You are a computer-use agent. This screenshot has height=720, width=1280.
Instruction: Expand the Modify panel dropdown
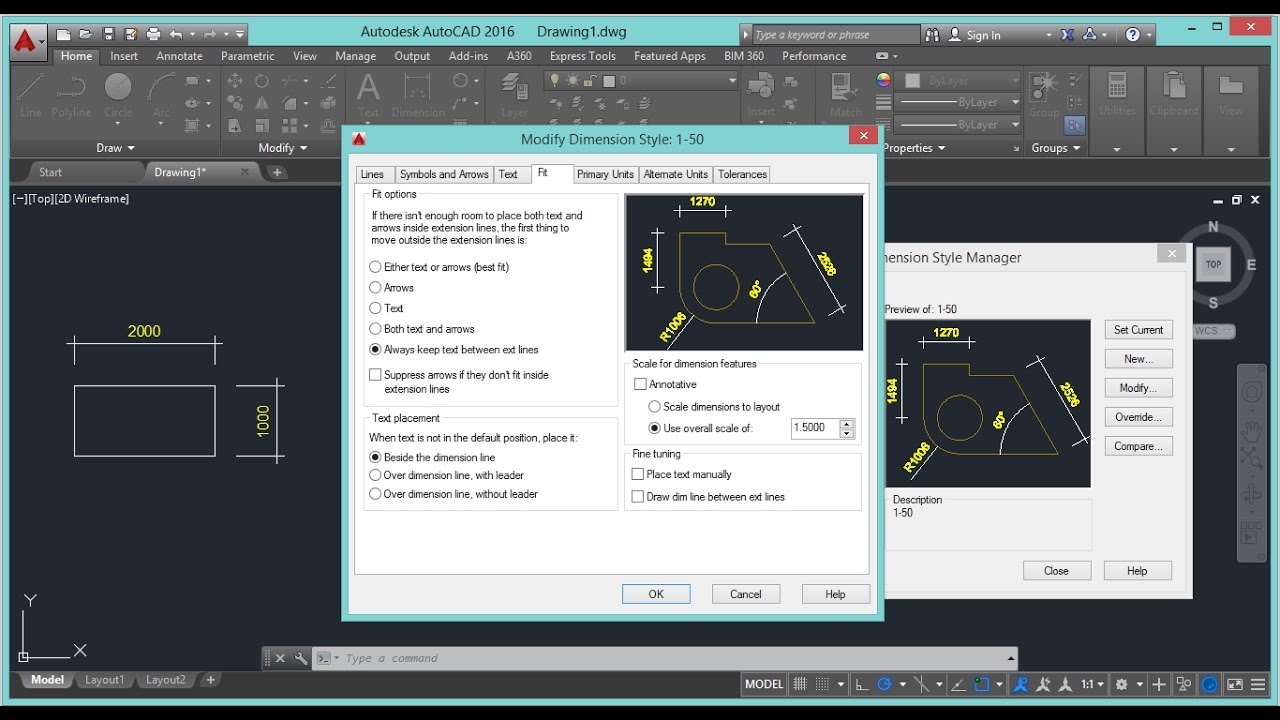click(x=283, y=148)
